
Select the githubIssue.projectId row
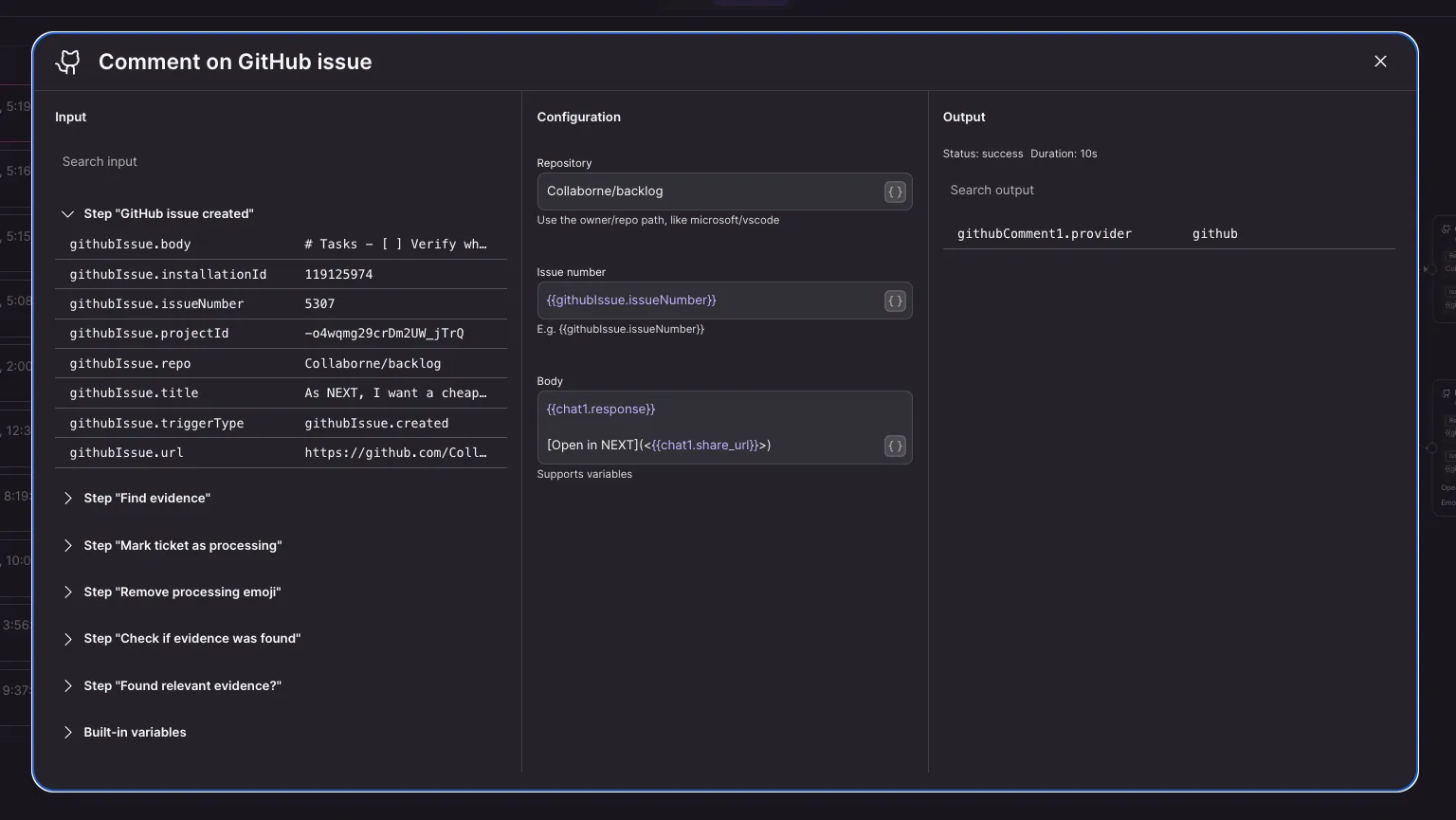[x=281, y=334]
